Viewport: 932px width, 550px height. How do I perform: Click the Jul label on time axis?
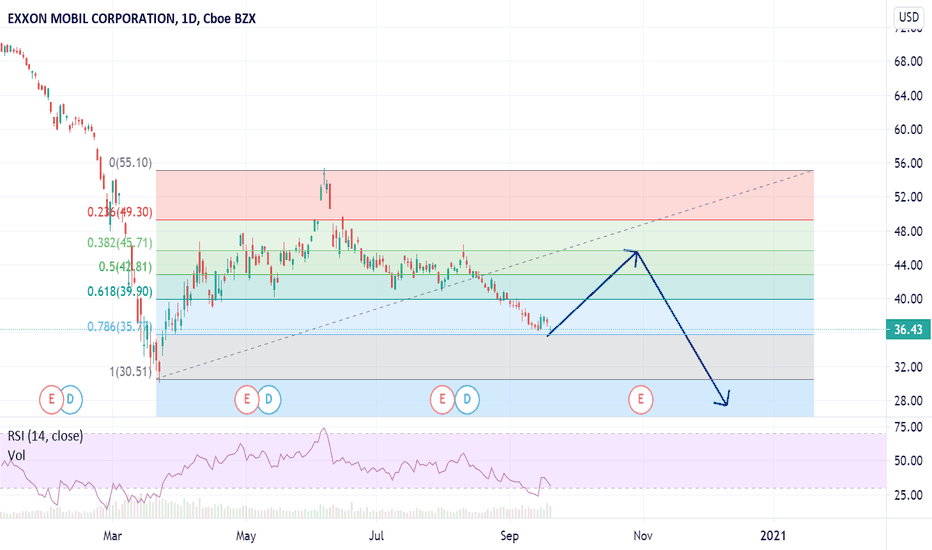376,536
